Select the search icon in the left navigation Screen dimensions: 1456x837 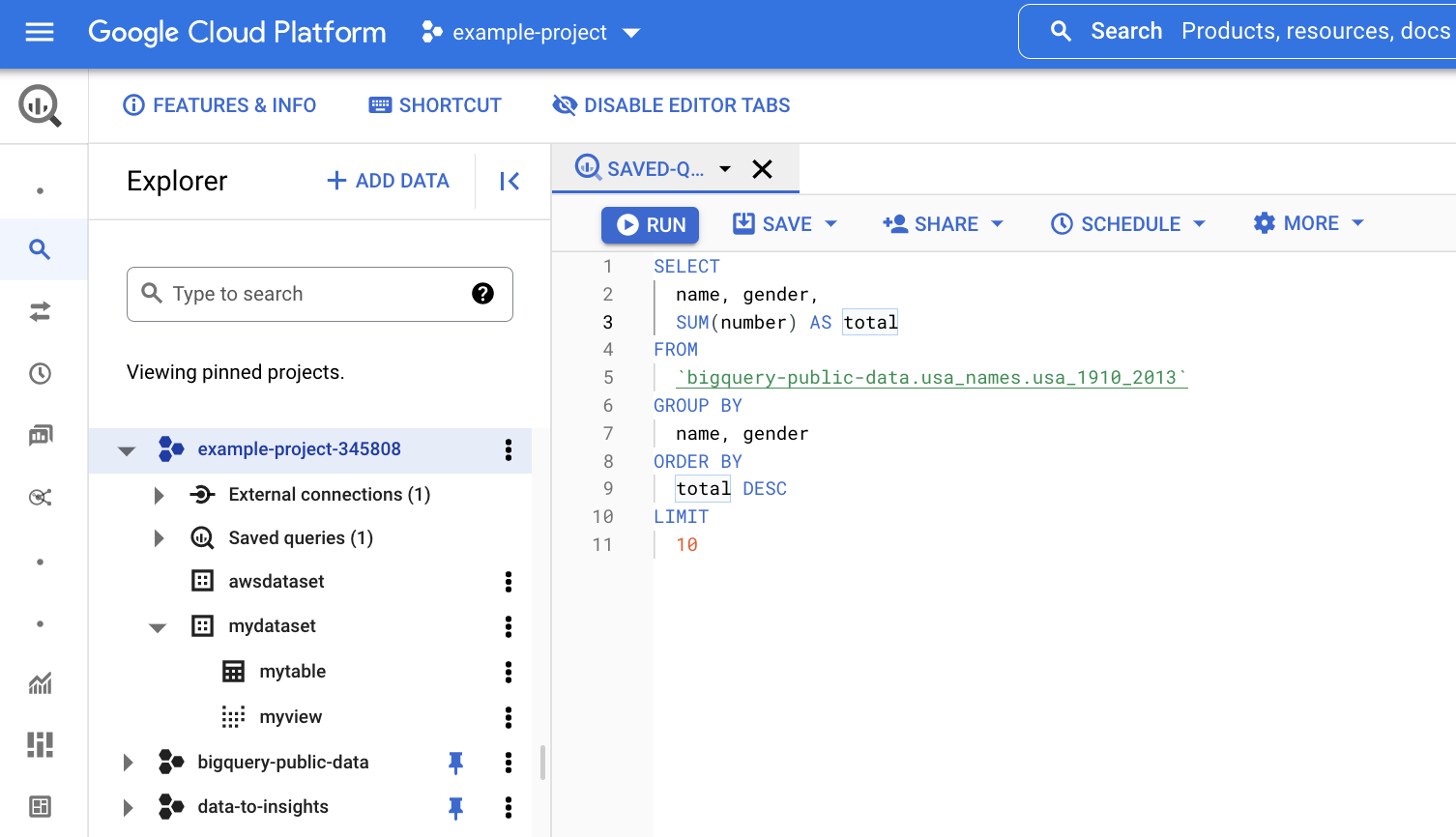pos(40,249)
